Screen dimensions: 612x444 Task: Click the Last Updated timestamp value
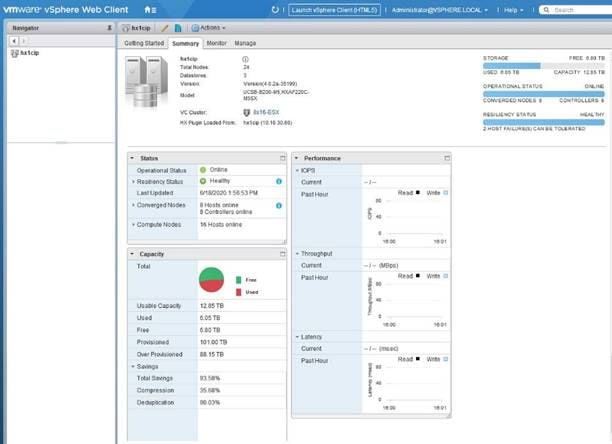tap(229, 193)
